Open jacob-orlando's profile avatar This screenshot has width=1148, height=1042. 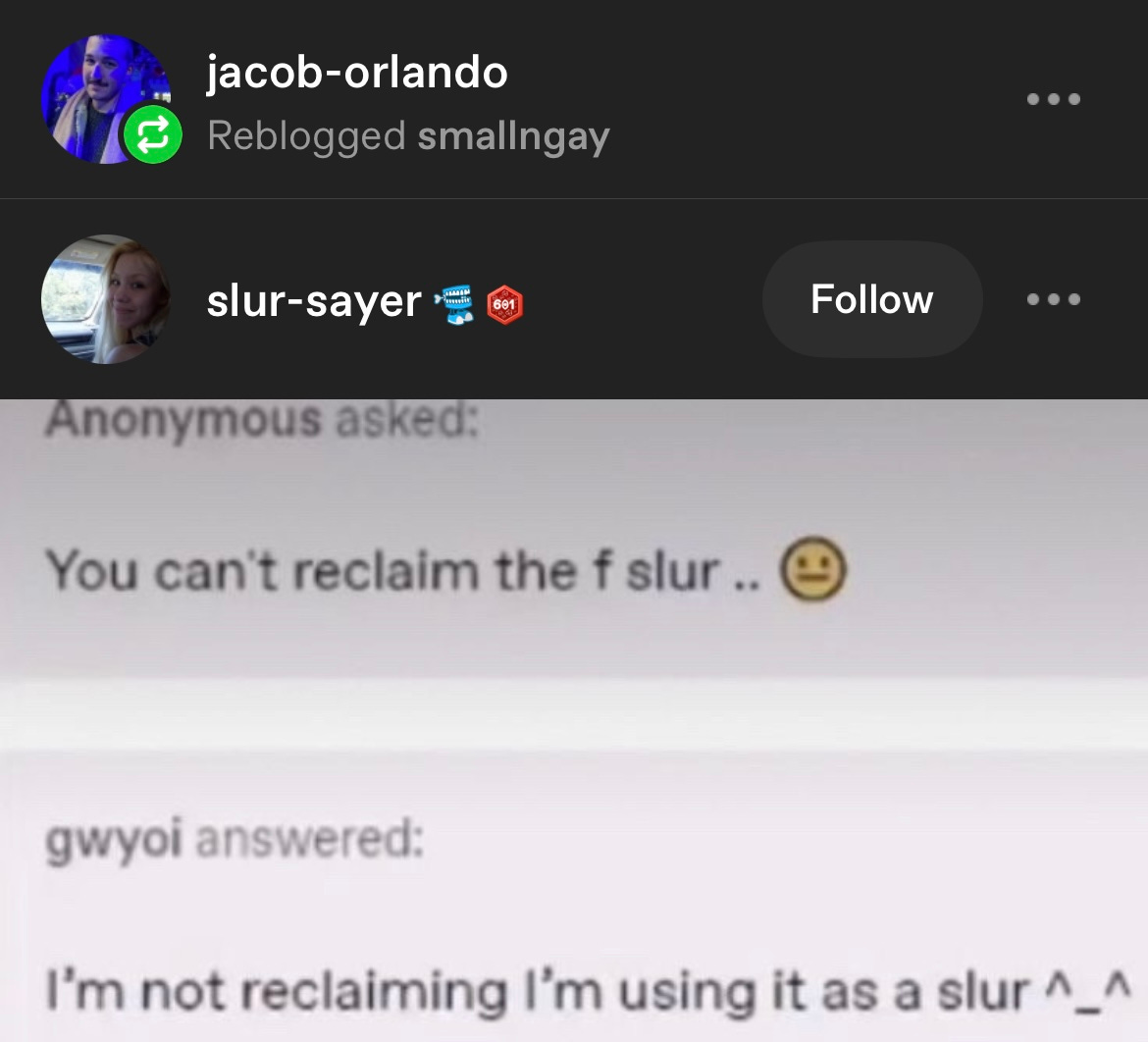coord(105,99)
